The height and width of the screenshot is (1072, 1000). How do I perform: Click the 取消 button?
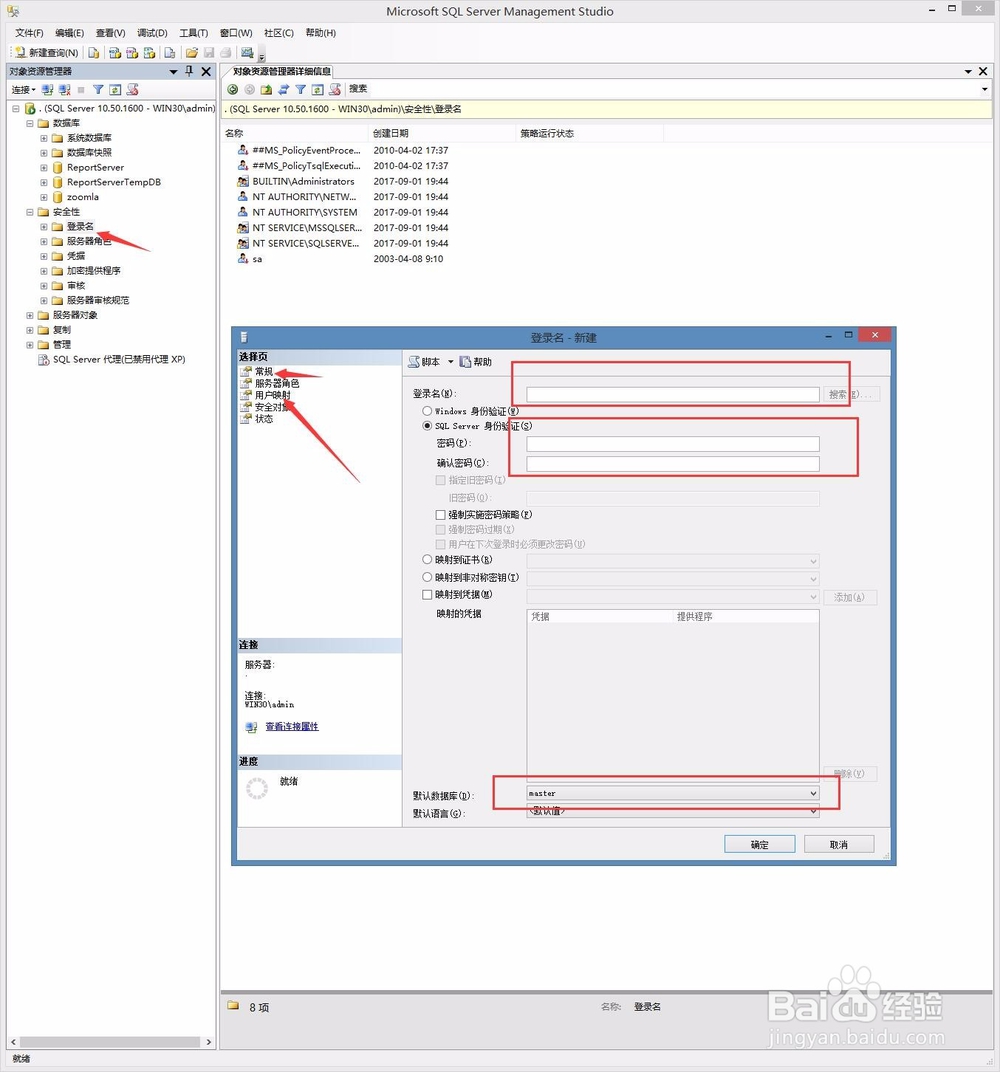[839, 844]
